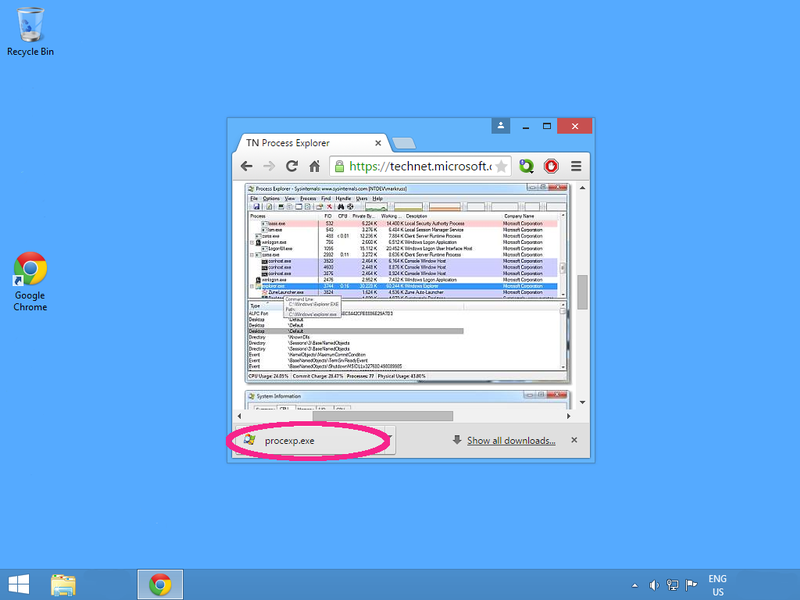
Task: Click the green extension icon in Chrome toolbar
Action: pos(526,166)
